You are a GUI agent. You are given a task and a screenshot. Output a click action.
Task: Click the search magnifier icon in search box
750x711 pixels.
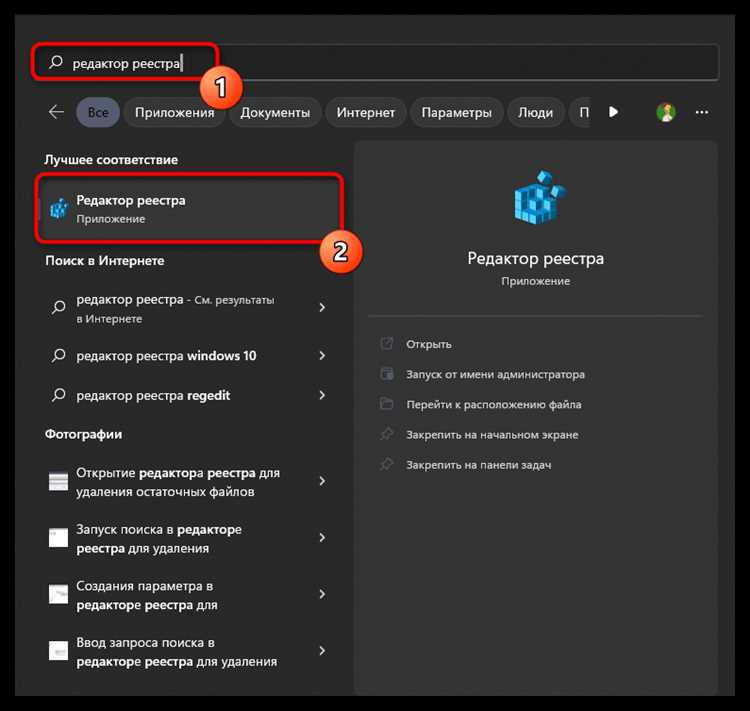(56, 62)
